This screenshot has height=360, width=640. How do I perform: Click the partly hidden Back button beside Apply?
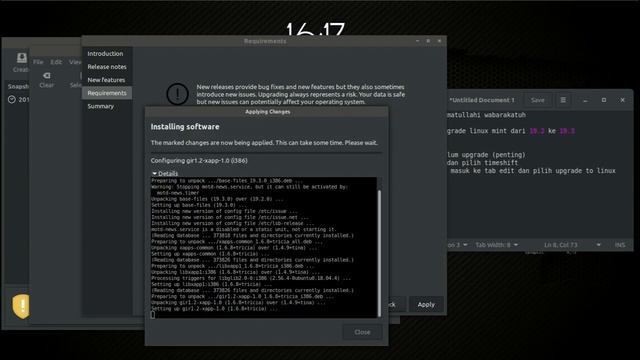[396, 304]
